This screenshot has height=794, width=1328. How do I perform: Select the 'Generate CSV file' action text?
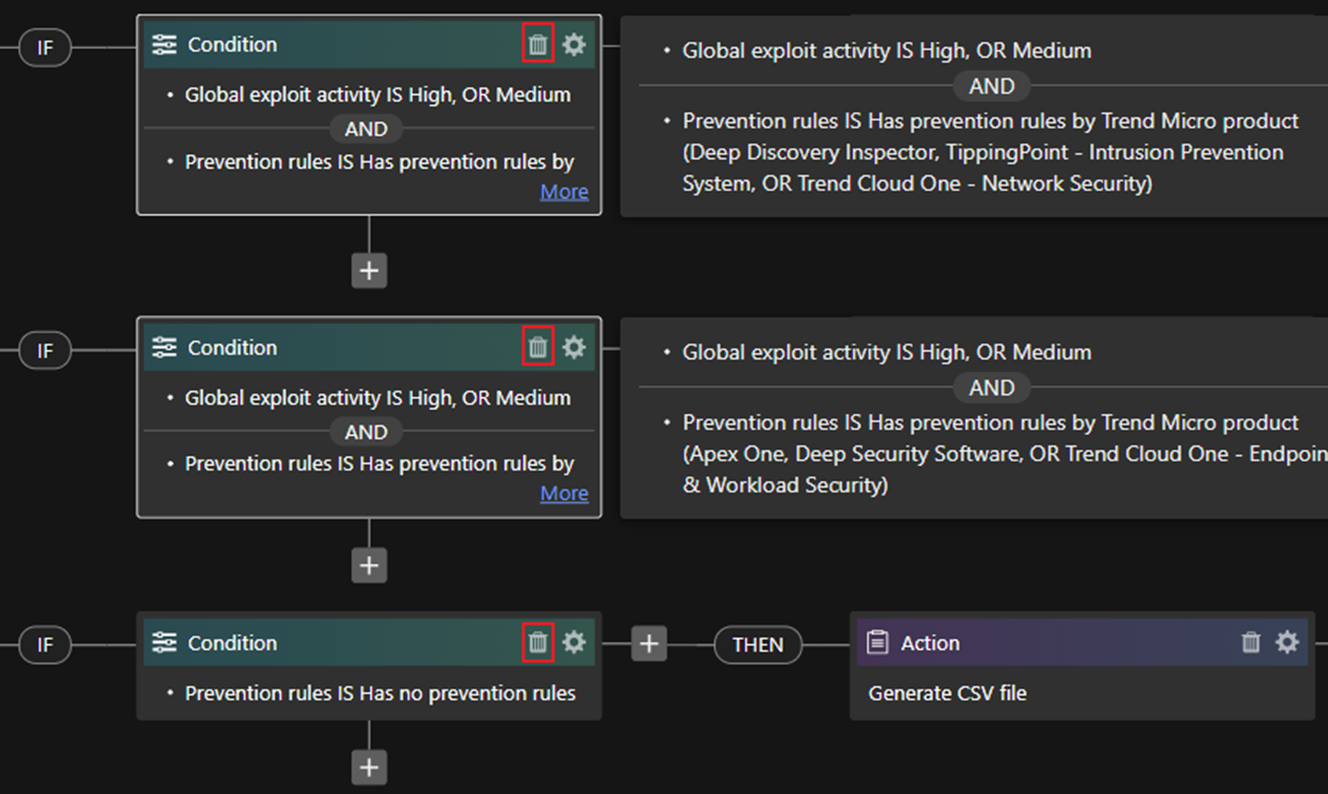(947, 693)
